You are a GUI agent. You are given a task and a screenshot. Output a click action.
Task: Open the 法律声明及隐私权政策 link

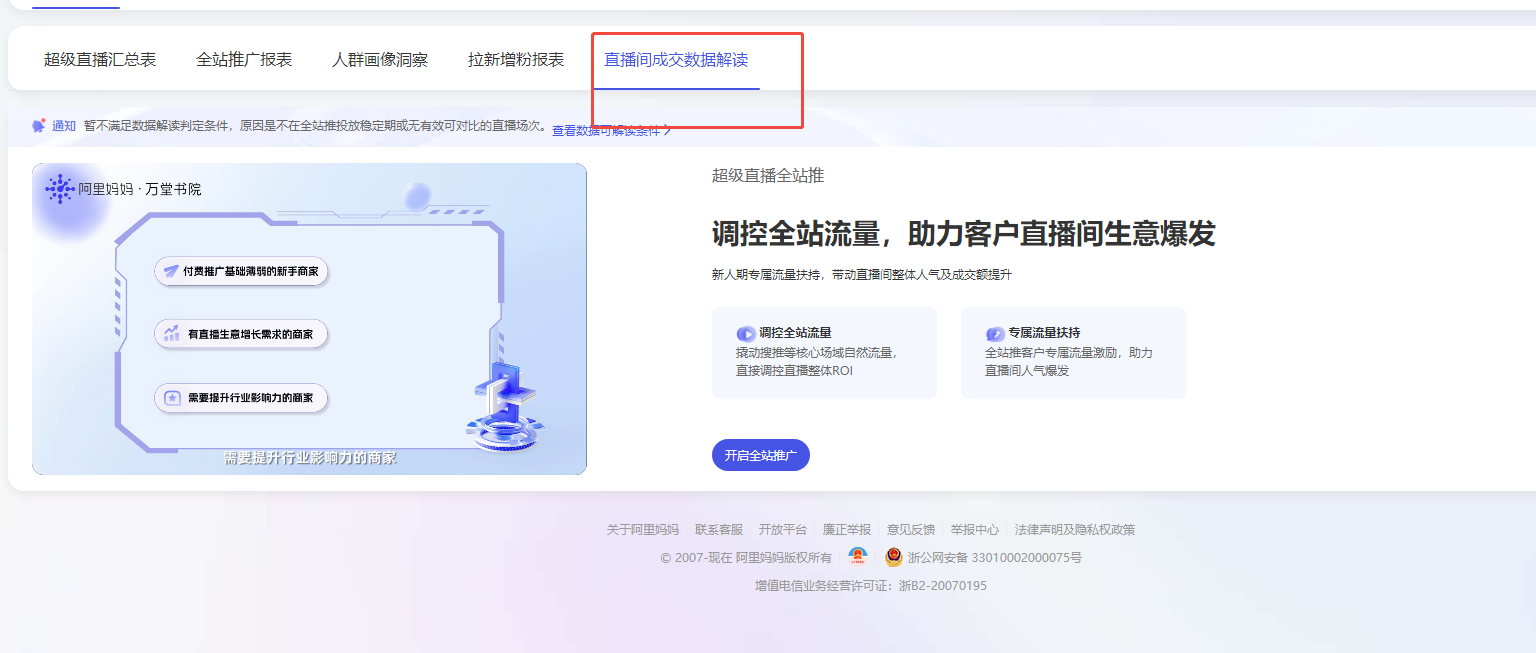click(x=1075, y=530)
